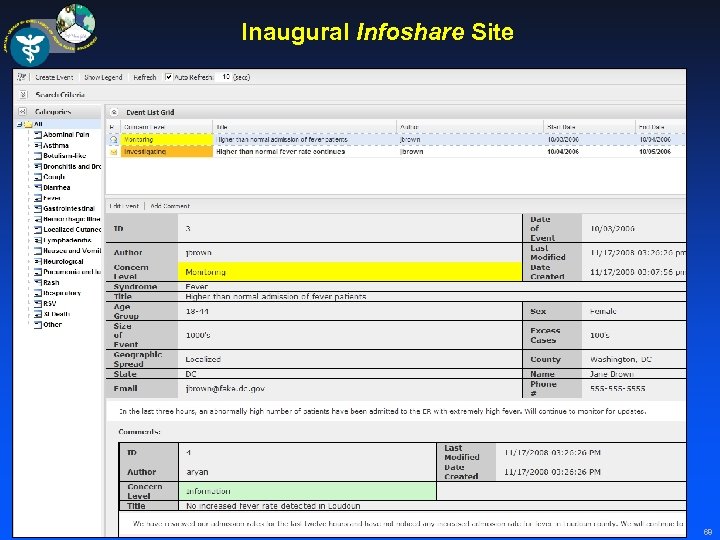This screenshot has height=540, width=720.
Task: Select the Diarrhea category icon
Action: (x=38, y=187)
